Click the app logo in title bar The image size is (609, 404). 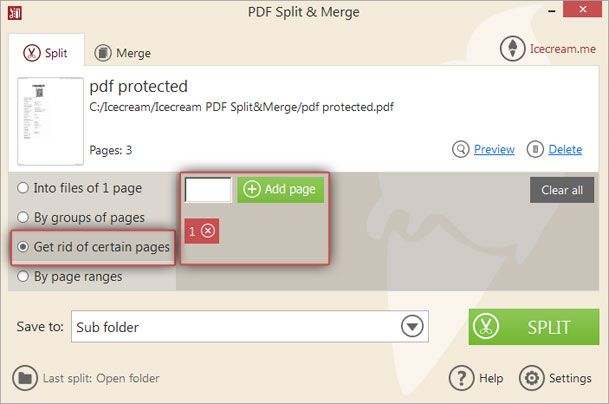coord(15,13)
